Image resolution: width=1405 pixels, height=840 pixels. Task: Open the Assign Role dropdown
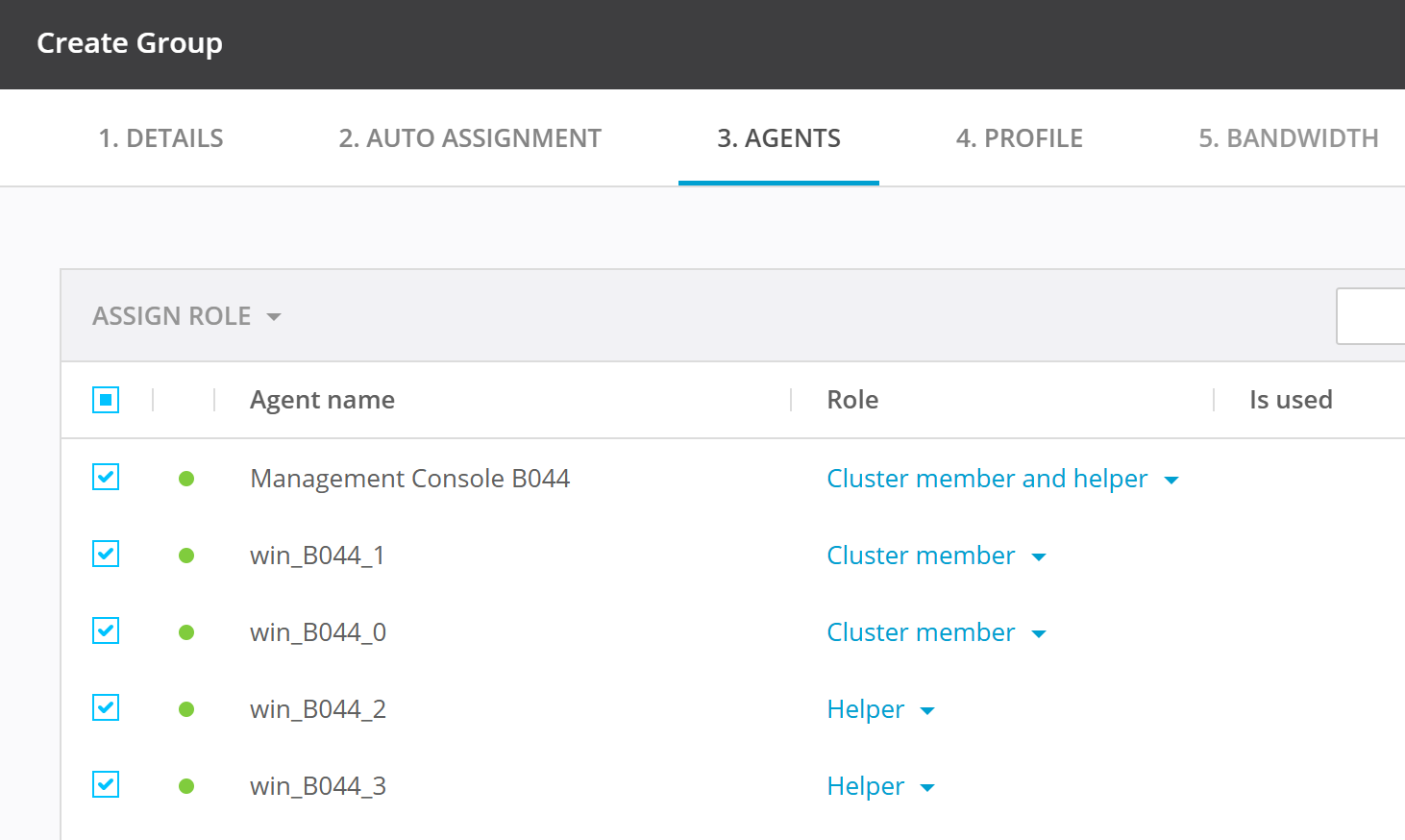[186, 316]
